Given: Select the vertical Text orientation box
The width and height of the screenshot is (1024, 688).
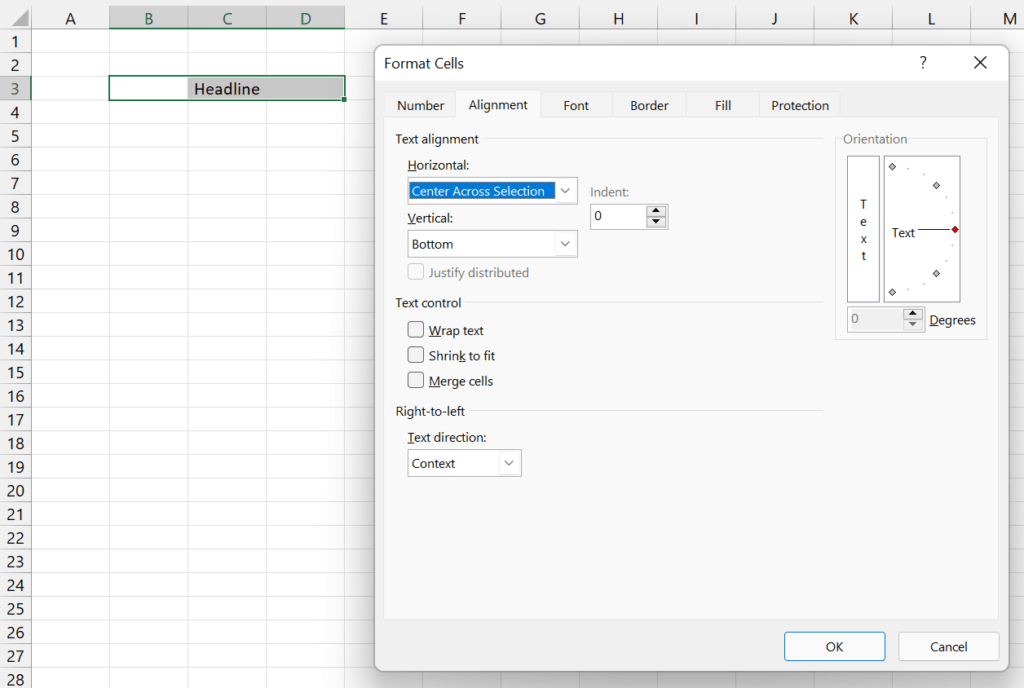Looking at the screenshot, I should 861,230.
